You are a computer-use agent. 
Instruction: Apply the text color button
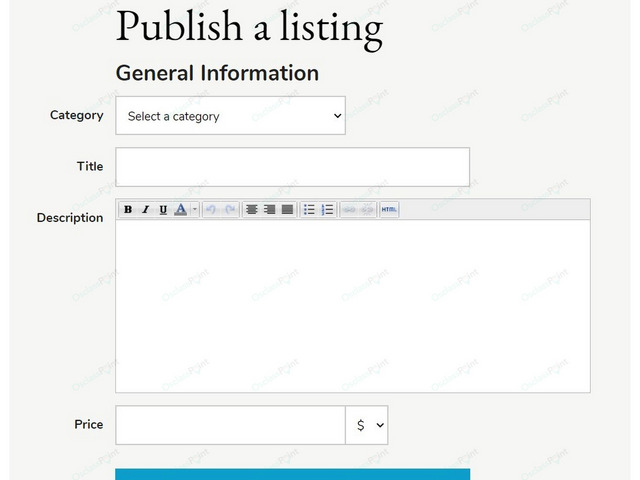click(181, 210)
